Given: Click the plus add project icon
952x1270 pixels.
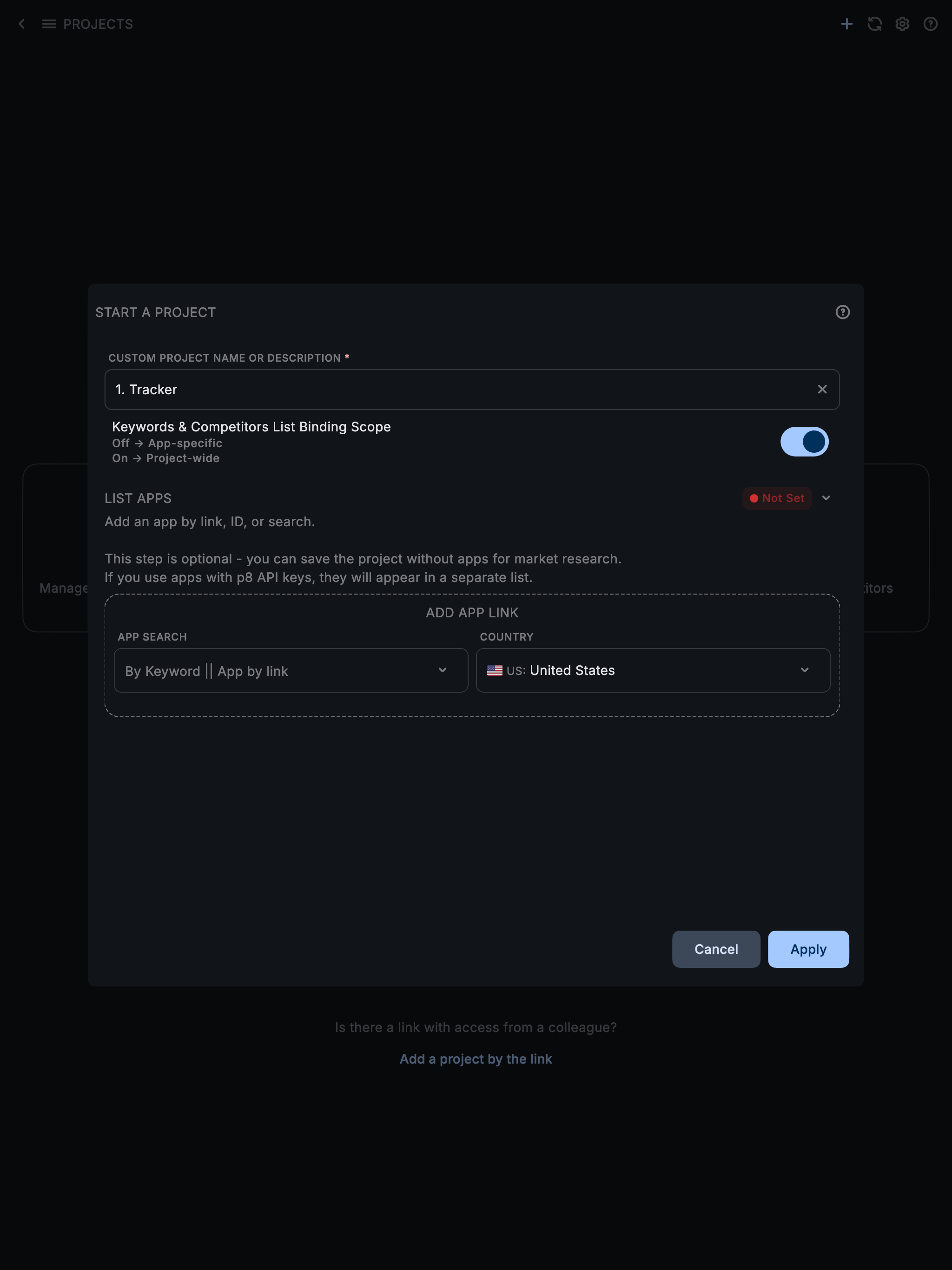Looking at the screenshot, I should [846, 24].
